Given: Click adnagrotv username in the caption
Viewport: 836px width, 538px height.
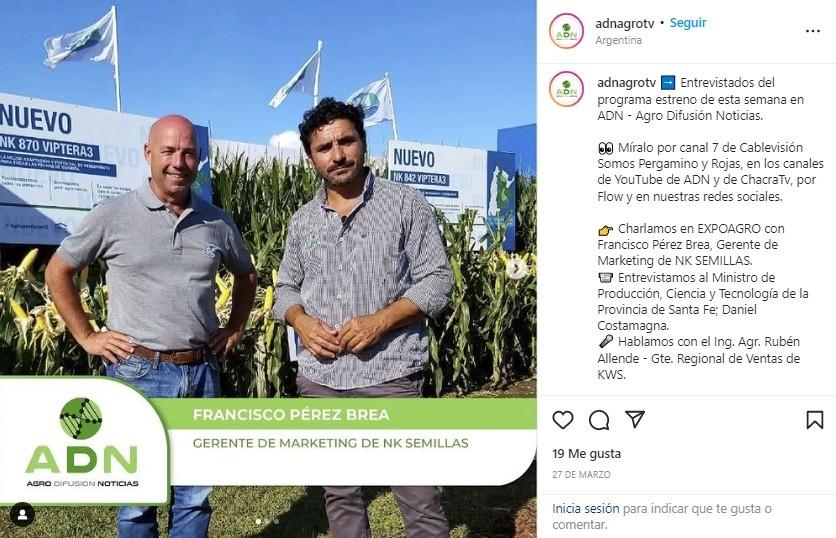Looking at the screenshot, I should [x=626, y=83].
